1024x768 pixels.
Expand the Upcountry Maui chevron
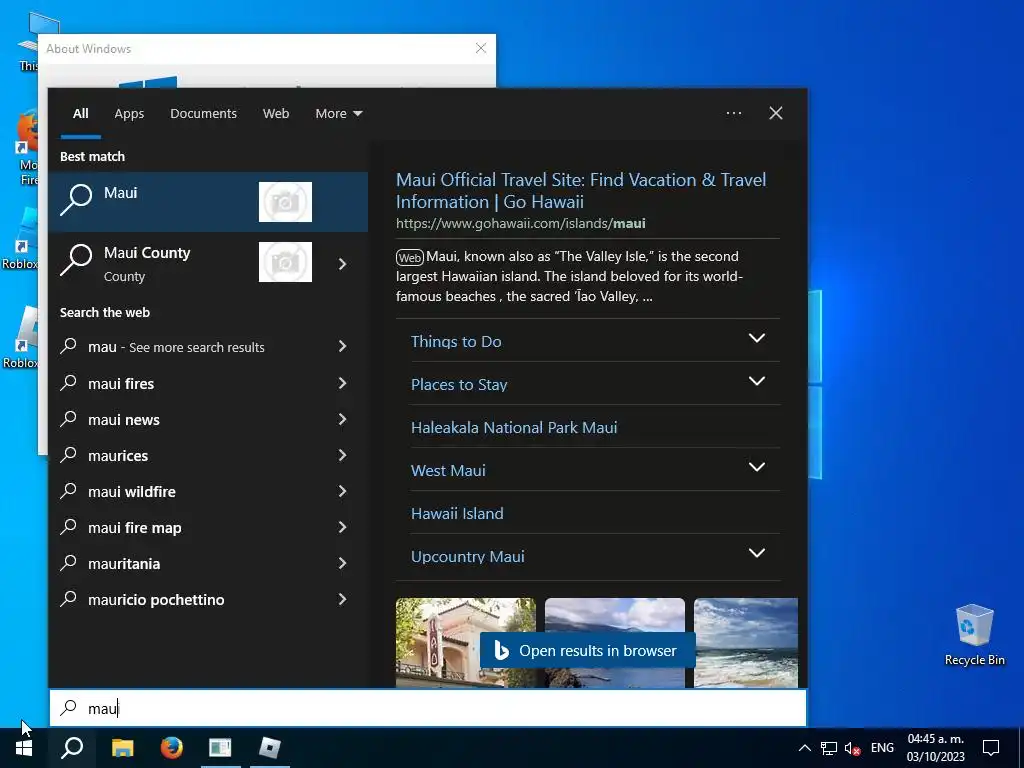pyautogui.click(x=756, y=554)
